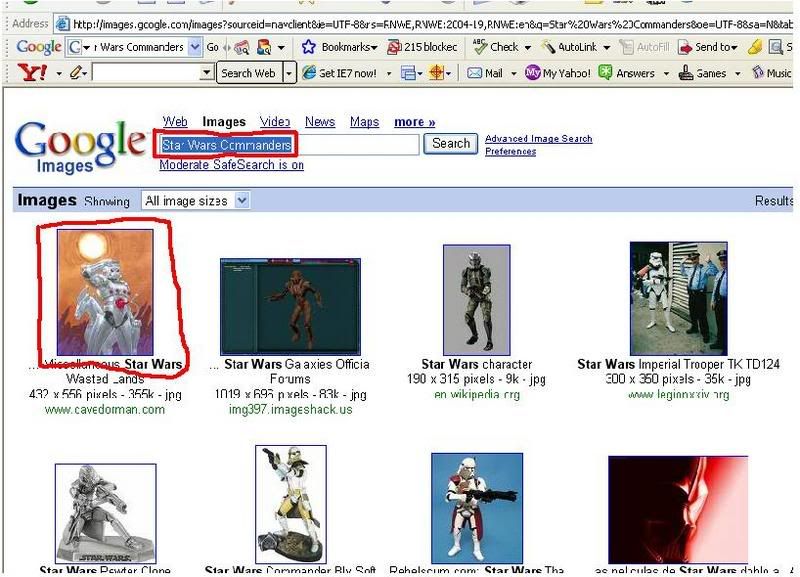Viewport: 800px width, 577px height.
Task: Expand the Mail dropdown arrow
Action: [514, 74]
